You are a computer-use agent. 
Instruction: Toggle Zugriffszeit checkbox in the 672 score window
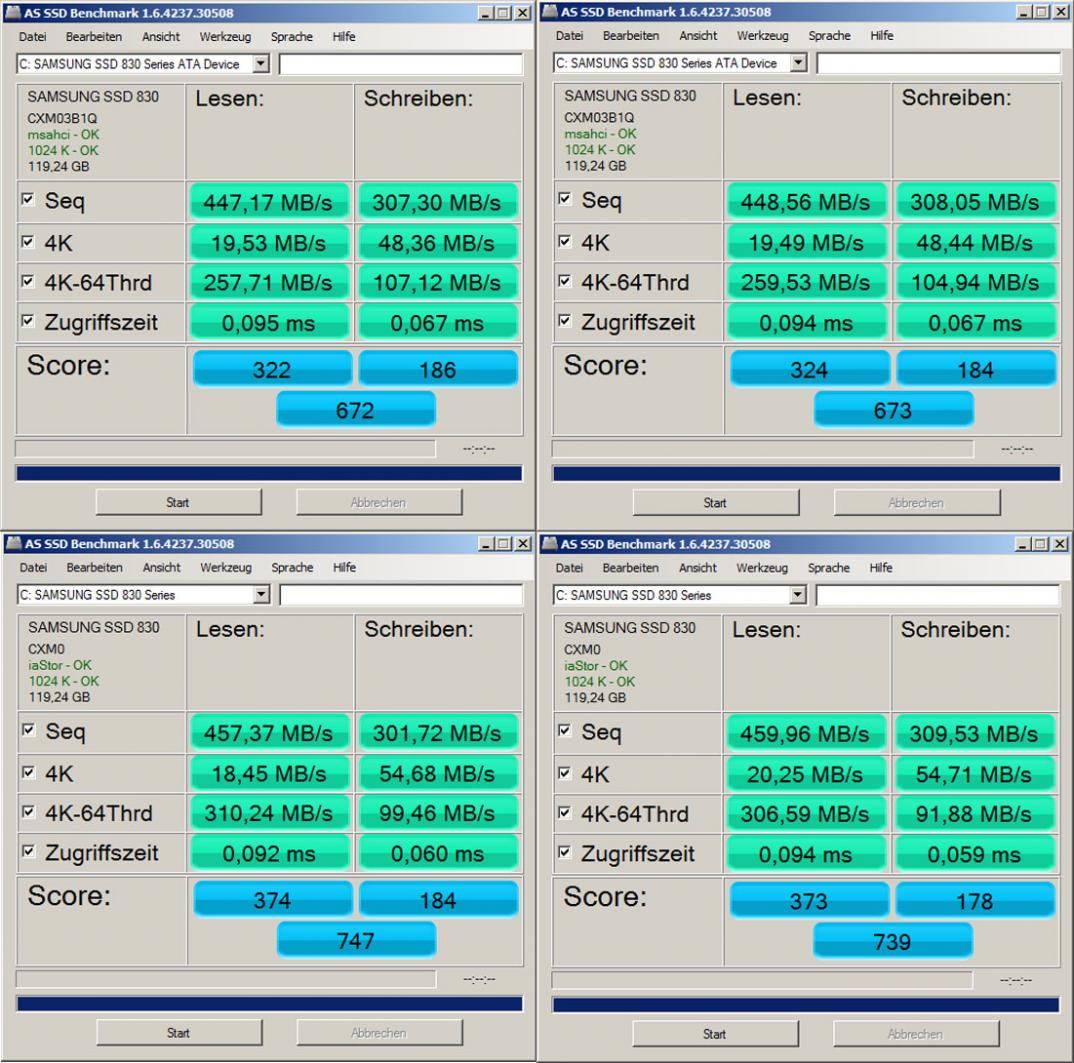28,321
